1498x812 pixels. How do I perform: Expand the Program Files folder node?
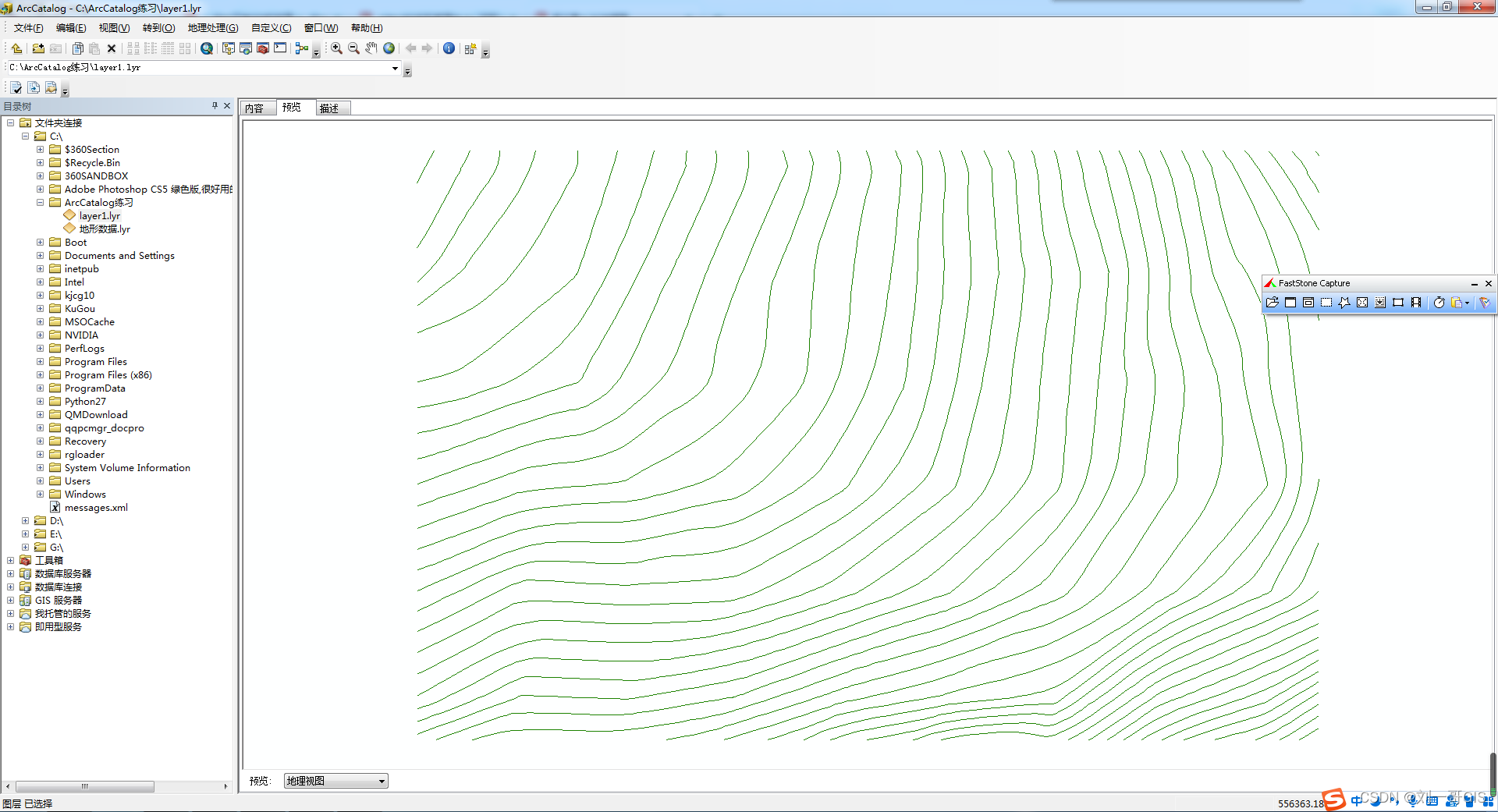coord(40,362)
